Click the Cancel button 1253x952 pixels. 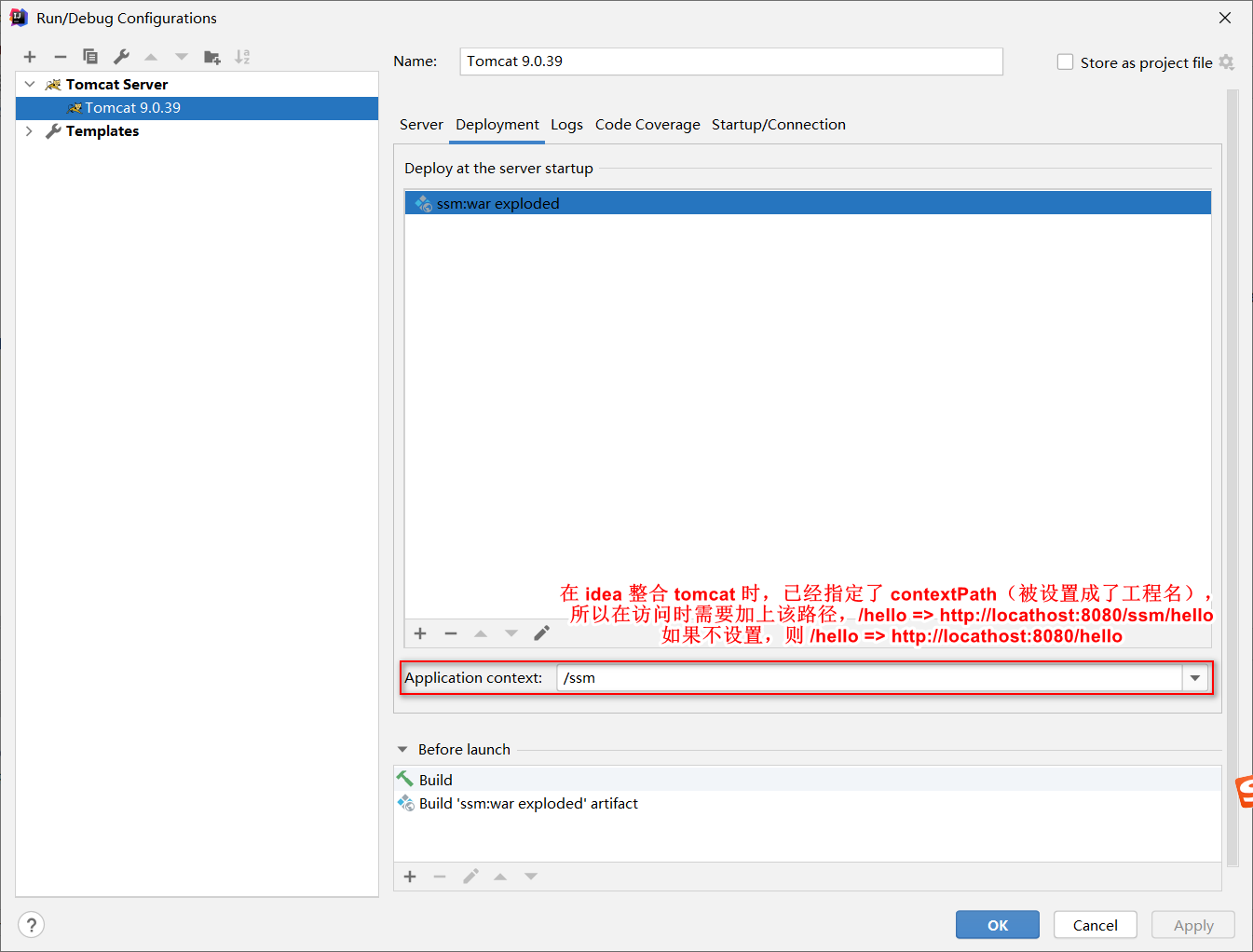(1095, 924)
